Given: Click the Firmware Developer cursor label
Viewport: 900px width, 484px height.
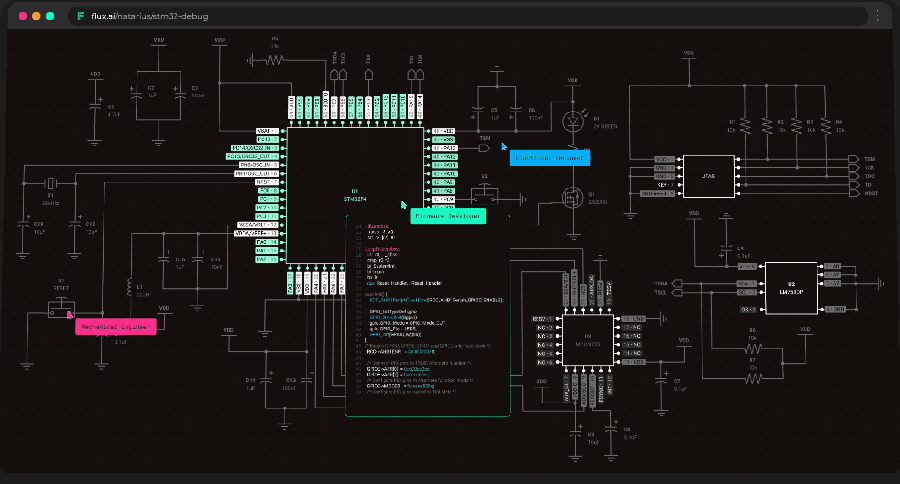Looking at the screenshot, I should click(448, 216).
